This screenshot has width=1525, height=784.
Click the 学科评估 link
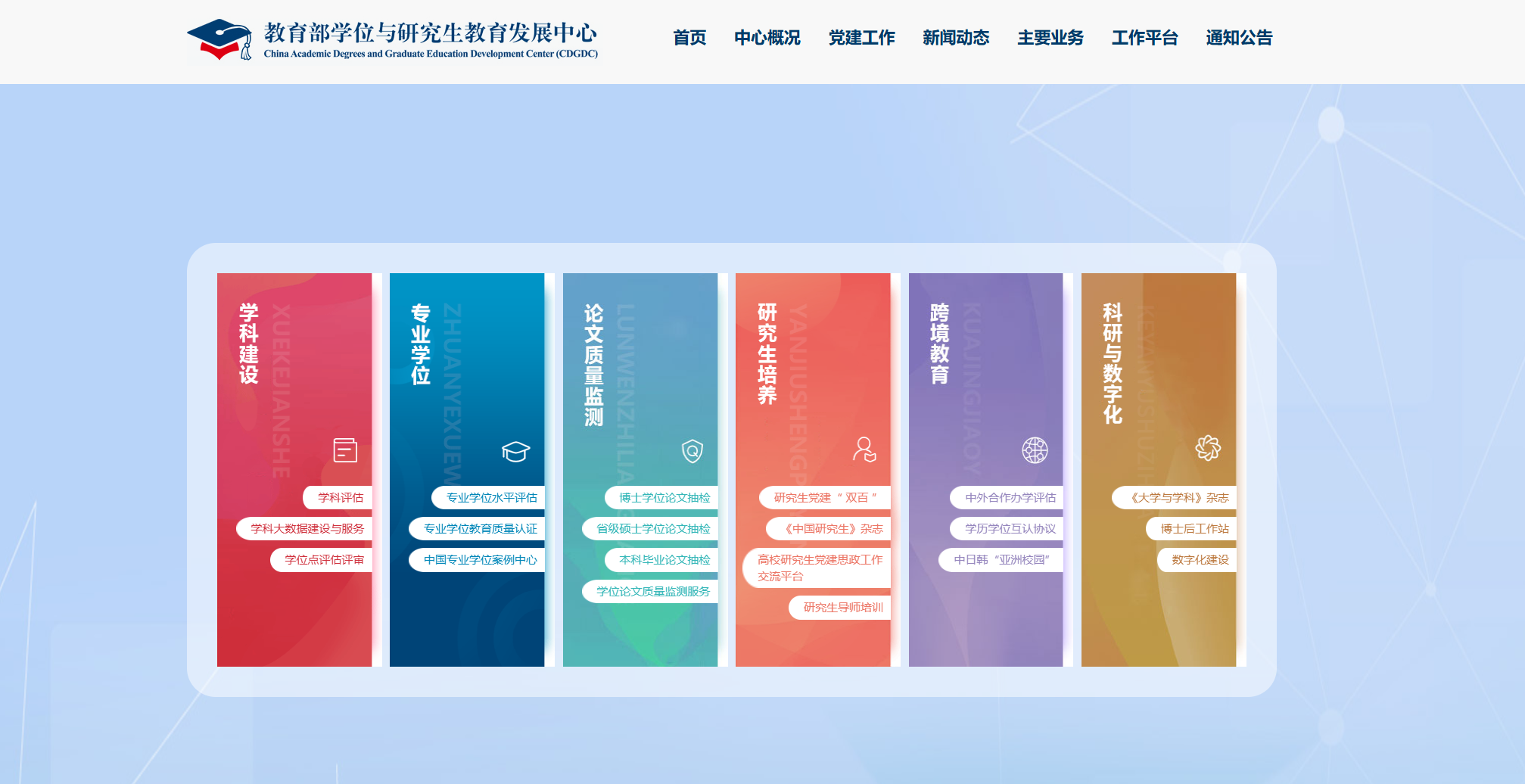[x=338, y=498]
